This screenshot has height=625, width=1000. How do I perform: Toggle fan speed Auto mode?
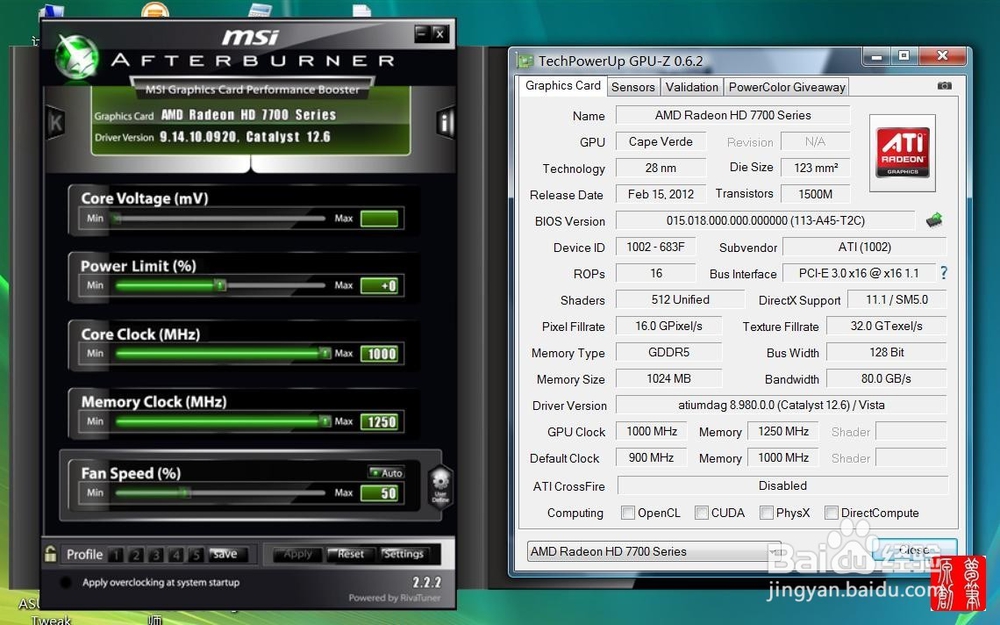[x=386, y=473]
